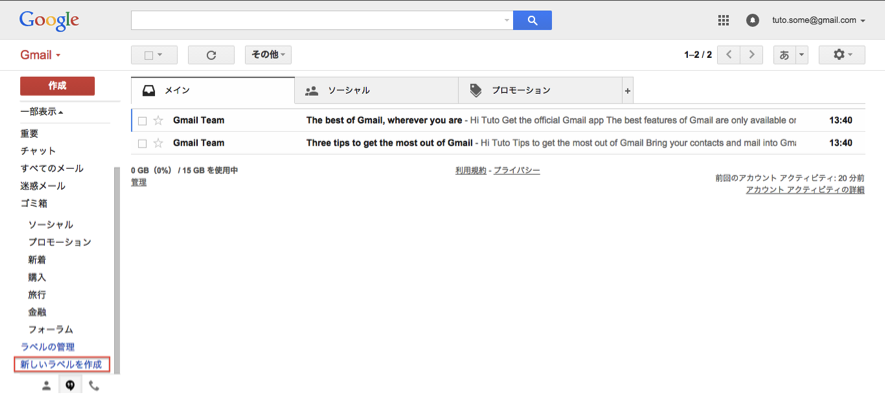The height and width of the screenshot is (394, 885).
Task: Refresh the inbox with the reload icon
Action: coord(211,55)
